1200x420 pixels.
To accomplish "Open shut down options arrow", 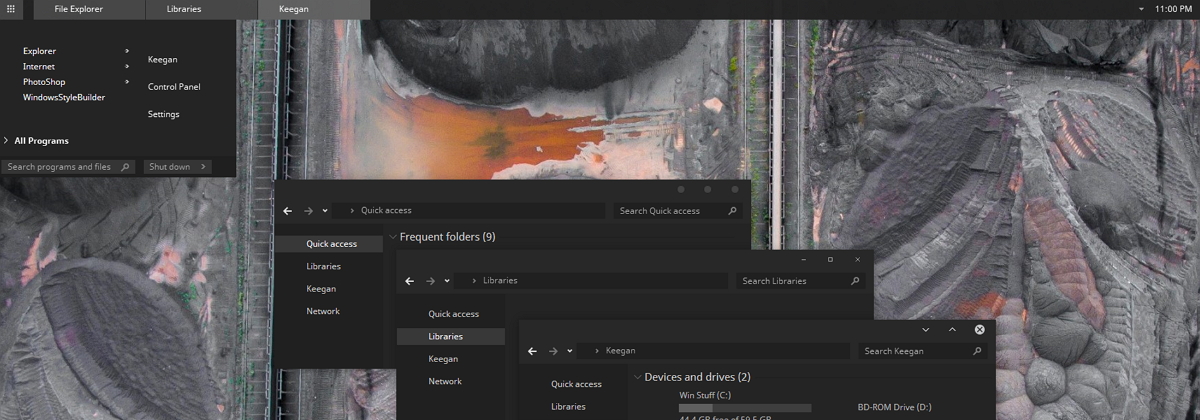I will click(204, 167).
